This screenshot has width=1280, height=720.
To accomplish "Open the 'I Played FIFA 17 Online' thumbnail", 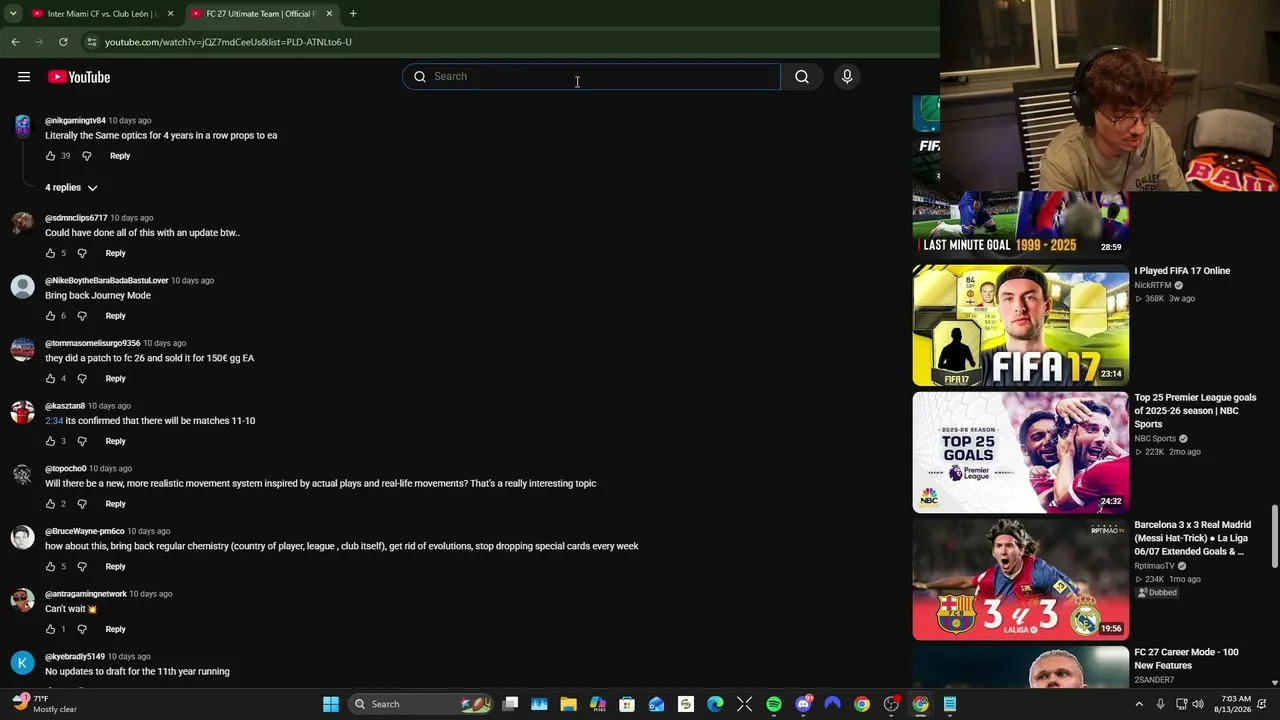I will tap(1021, 325).
